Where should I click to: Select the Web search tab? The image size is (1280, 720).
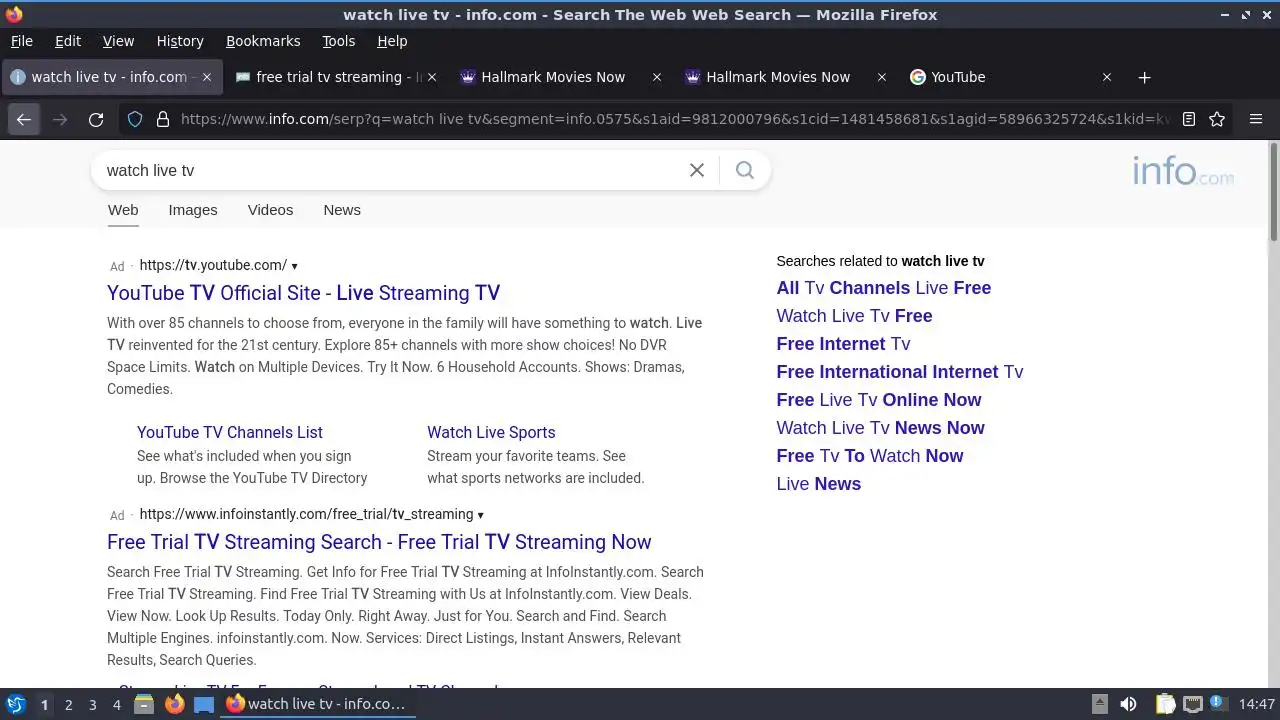point(123,210)
